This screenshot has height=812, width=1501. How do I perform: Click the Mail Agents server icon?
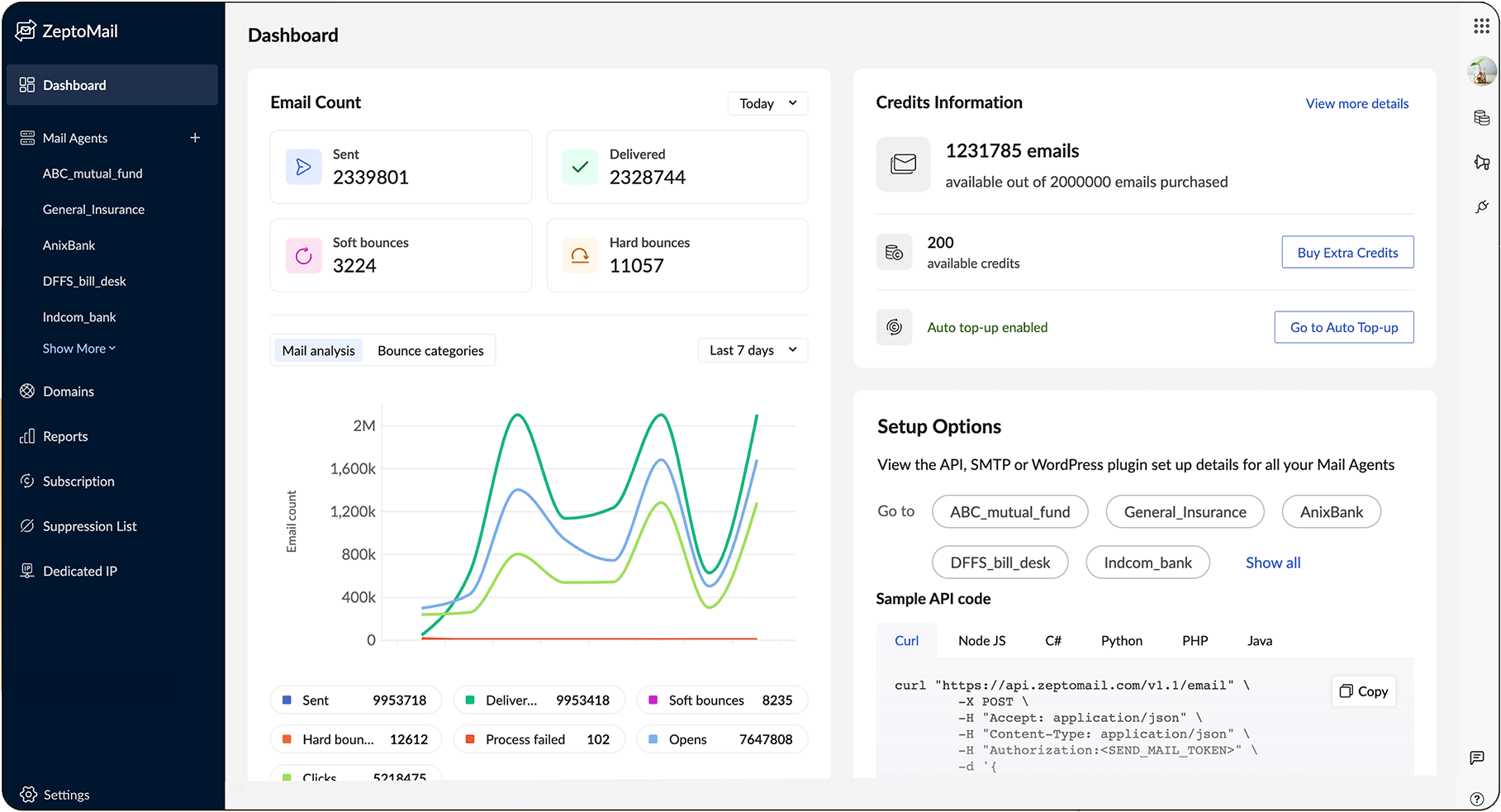[x=27, y=138]
